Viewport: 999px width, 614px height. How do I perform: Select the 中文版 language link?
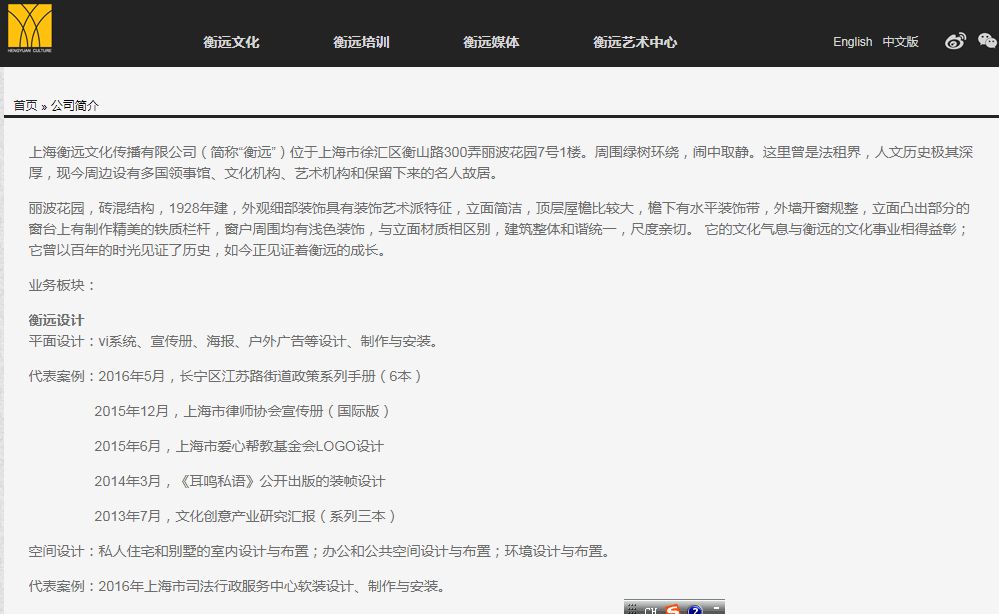point(900,42)
